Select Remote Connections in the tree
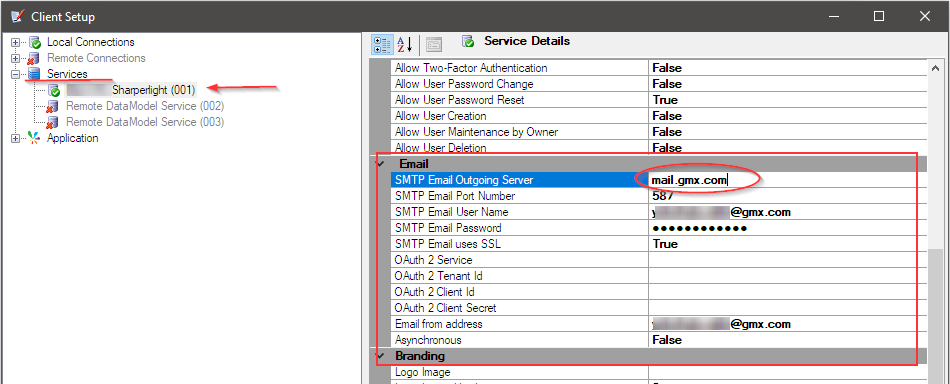 tap(96, 58)
